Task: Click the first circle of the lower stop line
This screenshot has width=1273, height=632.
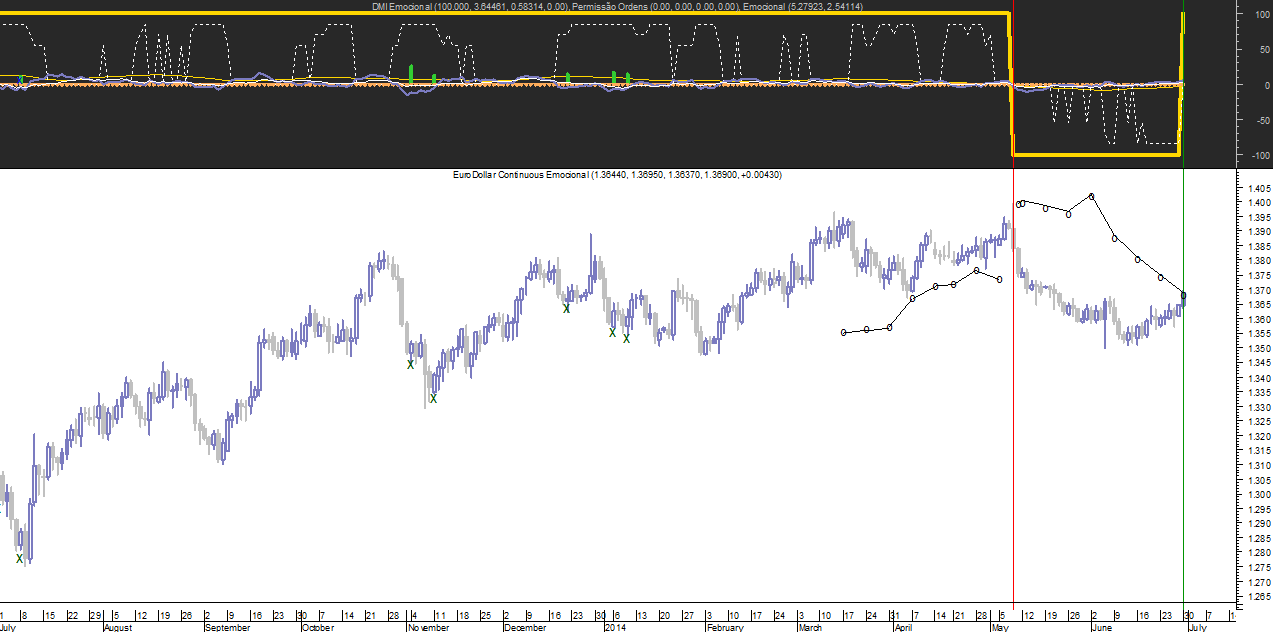Action: point(844,332)
